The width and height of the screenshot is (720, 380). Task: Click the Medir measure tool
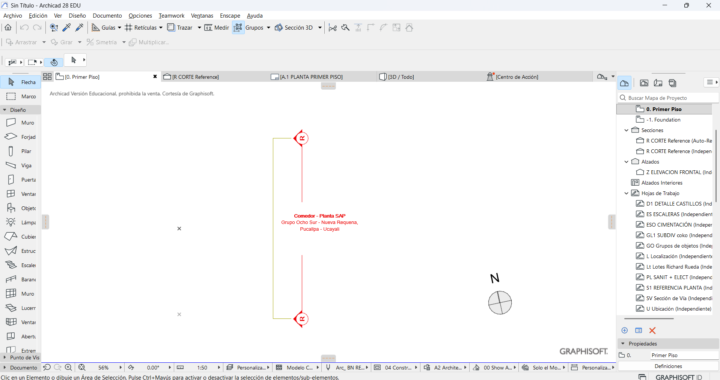tap(216, 28)
